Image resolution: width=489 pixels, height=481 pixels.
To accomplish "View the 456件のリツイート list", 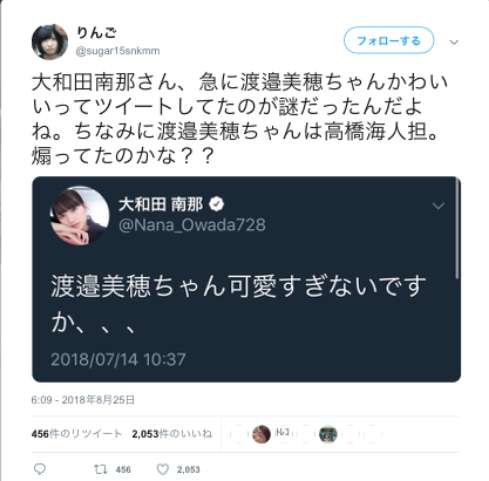I will (x=77, y=434).
